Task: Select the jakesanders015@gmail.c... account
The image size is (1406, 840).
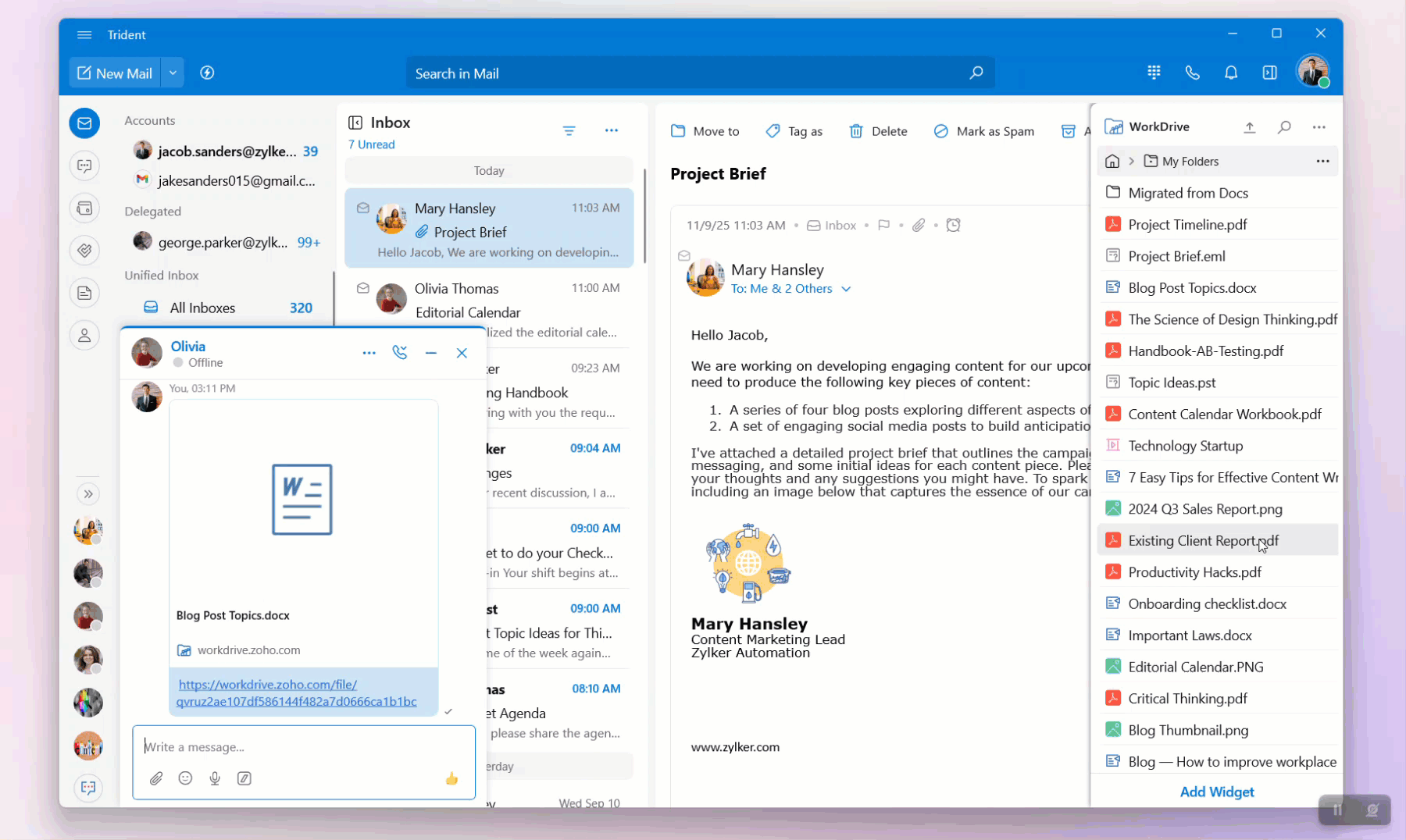Action: point(227,180)
